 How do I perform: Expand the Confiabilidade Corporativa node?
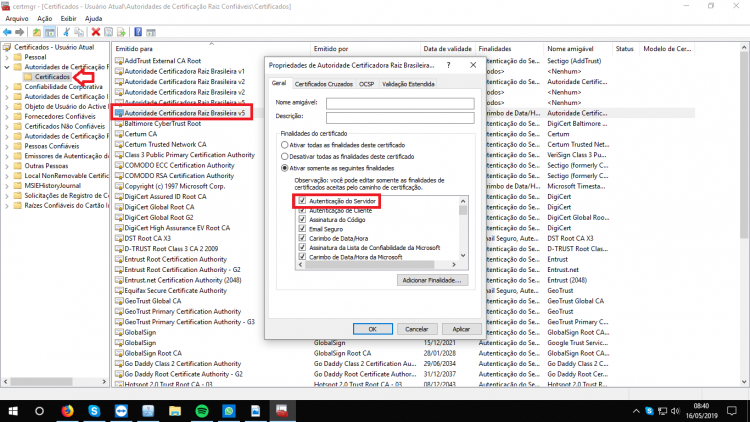point(7,87)
